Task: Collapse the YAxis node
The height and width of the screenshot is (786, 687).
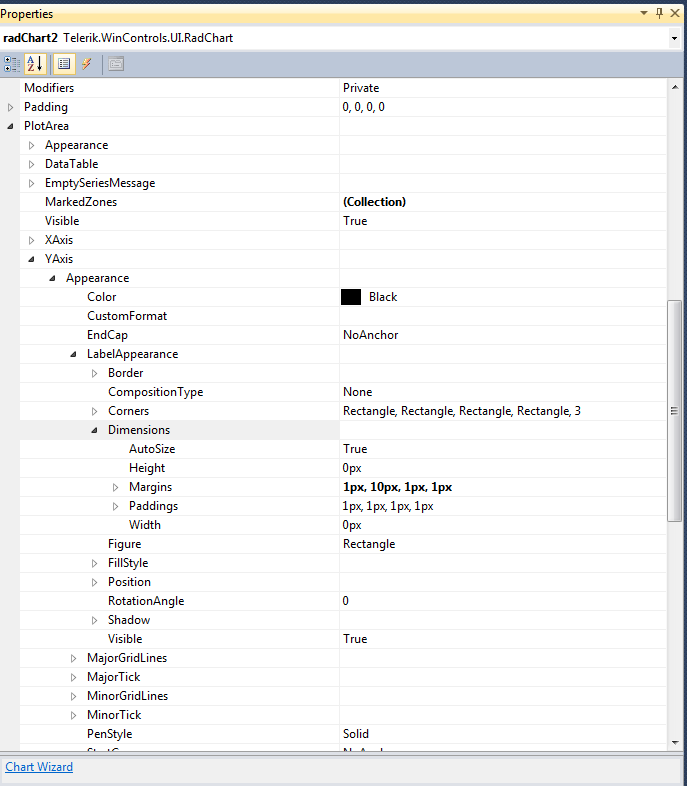Action: tap(32, 259)
